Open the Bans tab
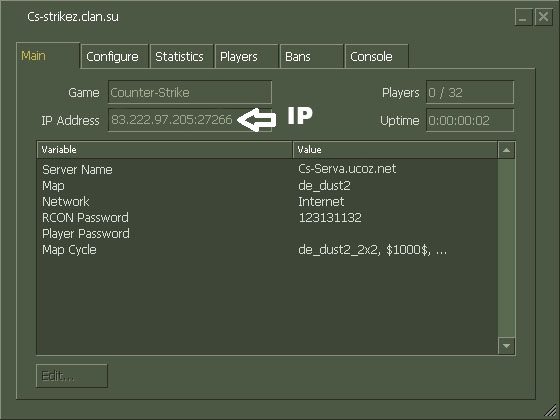 (312, 56)
